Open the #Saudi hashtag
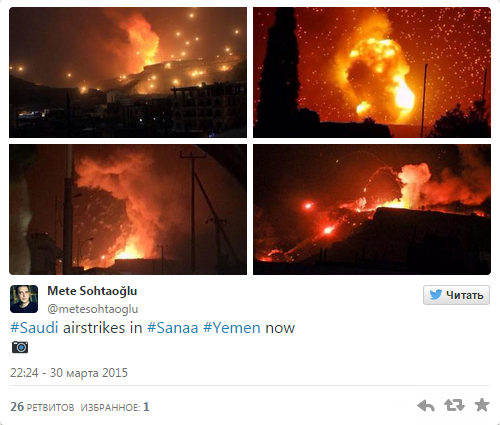Viewport: 500px width, 425px height. click(34, 328)
